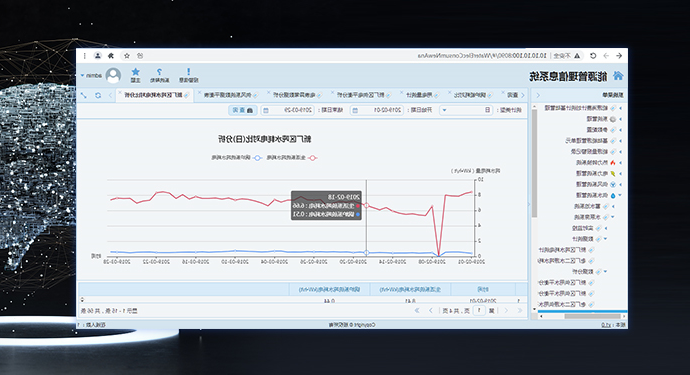
Task: Collapse the 水泵房系统 tree node arrow
Action: tap(613, 217)
